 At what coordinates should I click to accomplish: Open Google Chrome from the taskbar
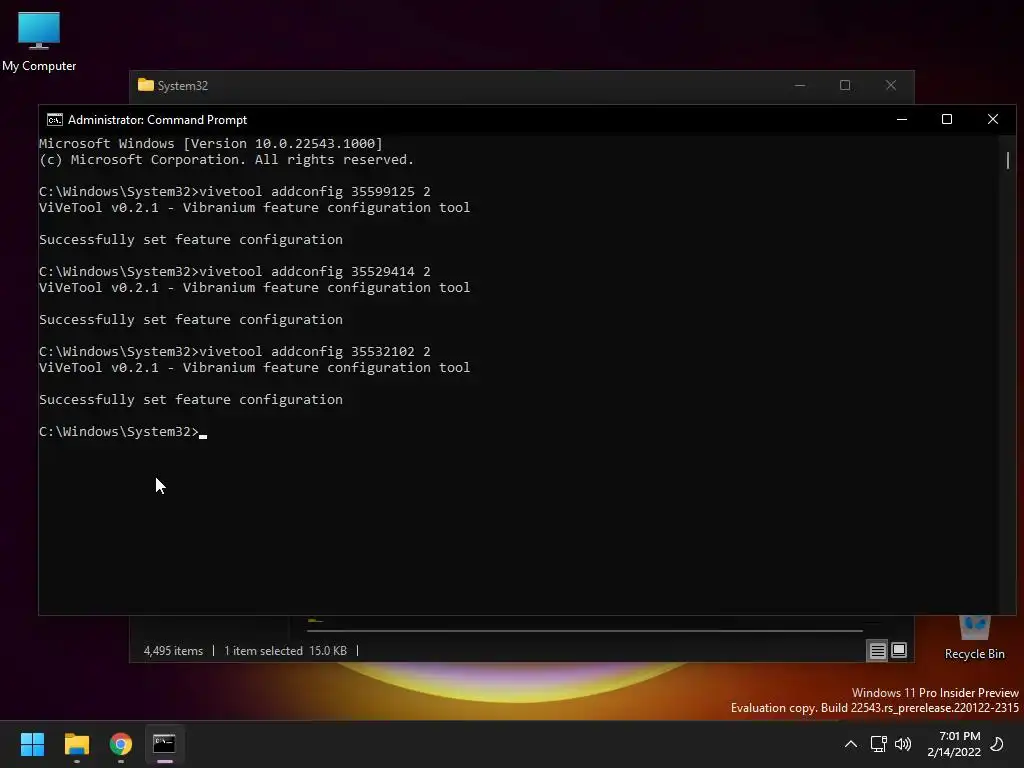click(121, 744)
